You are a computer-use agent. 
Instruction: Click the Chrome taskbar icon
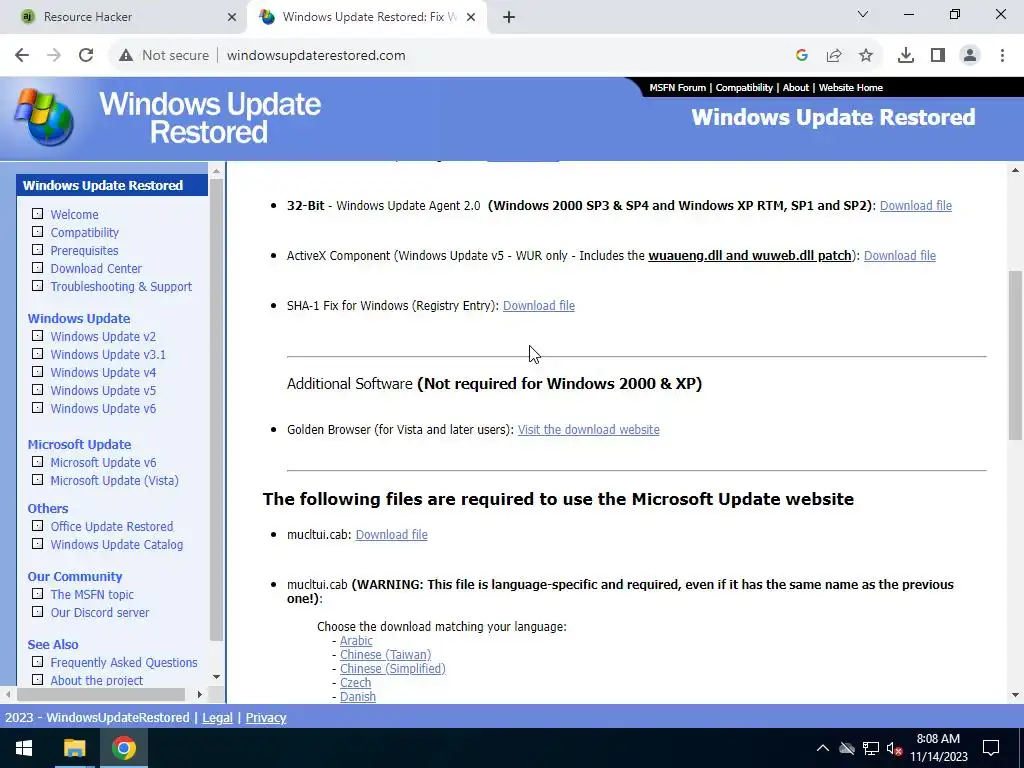point(123,748)
